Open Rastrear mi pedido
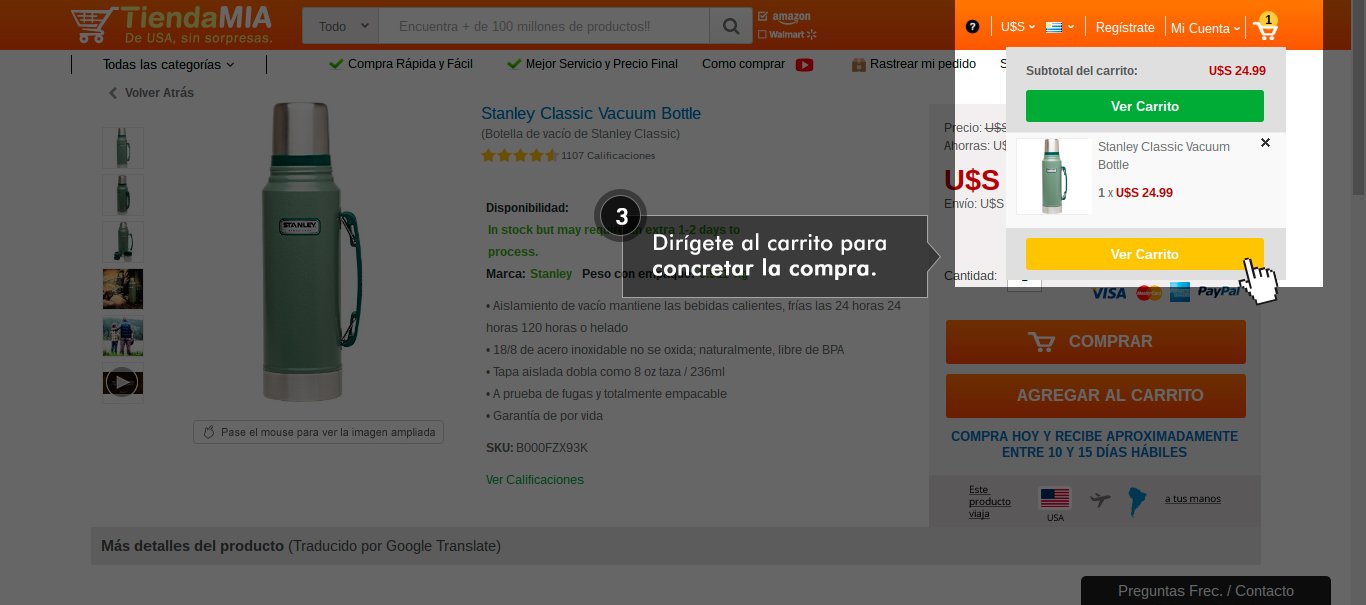Image resolution: width=1366 pixels, height=605 pixels. (x=913, y=64)
